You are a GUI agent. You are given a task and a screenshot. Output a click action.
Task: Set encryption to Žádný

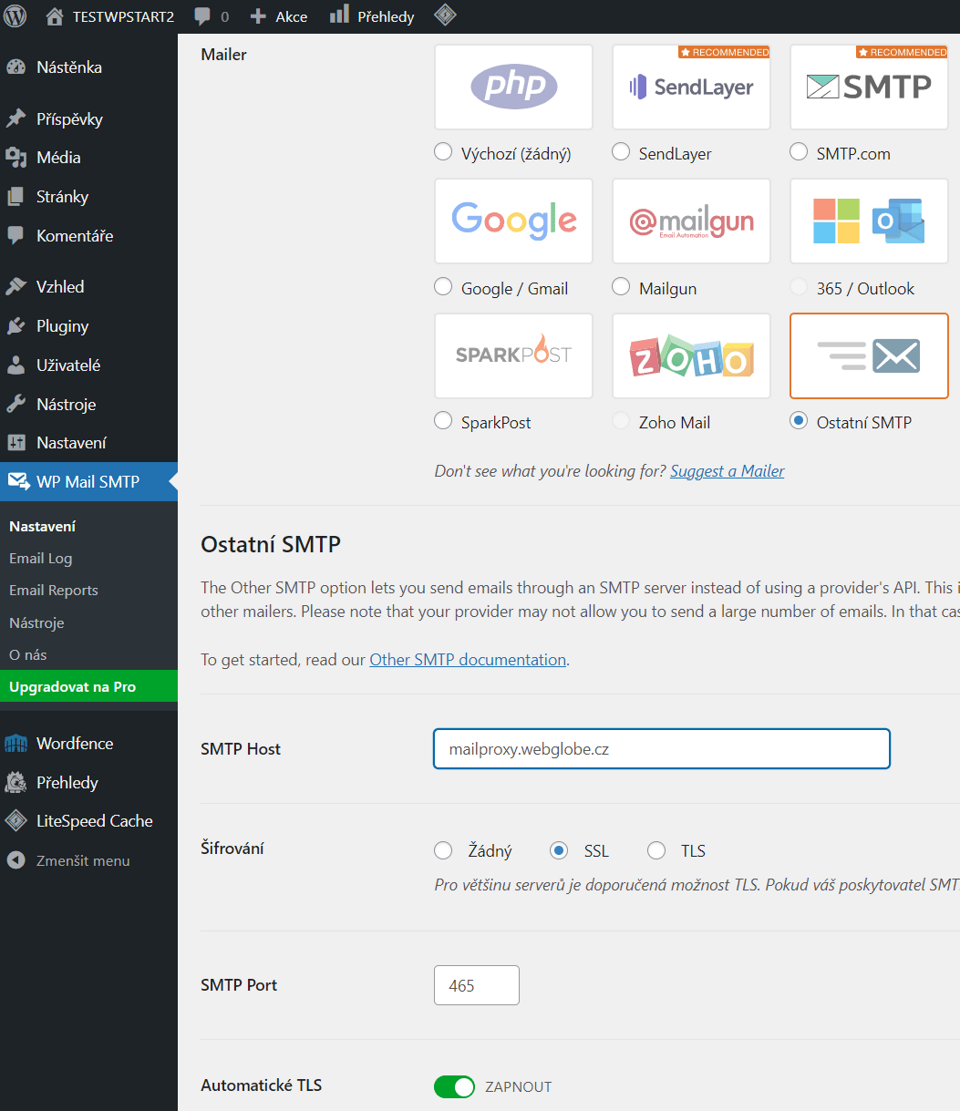click(444, 850)
